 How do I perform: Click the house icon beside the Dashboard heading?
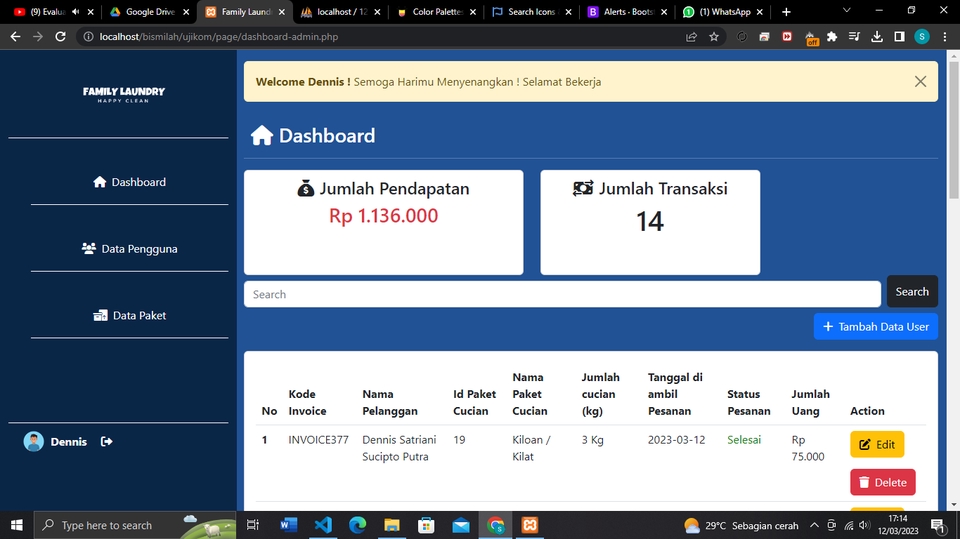(x=262, y=135)
